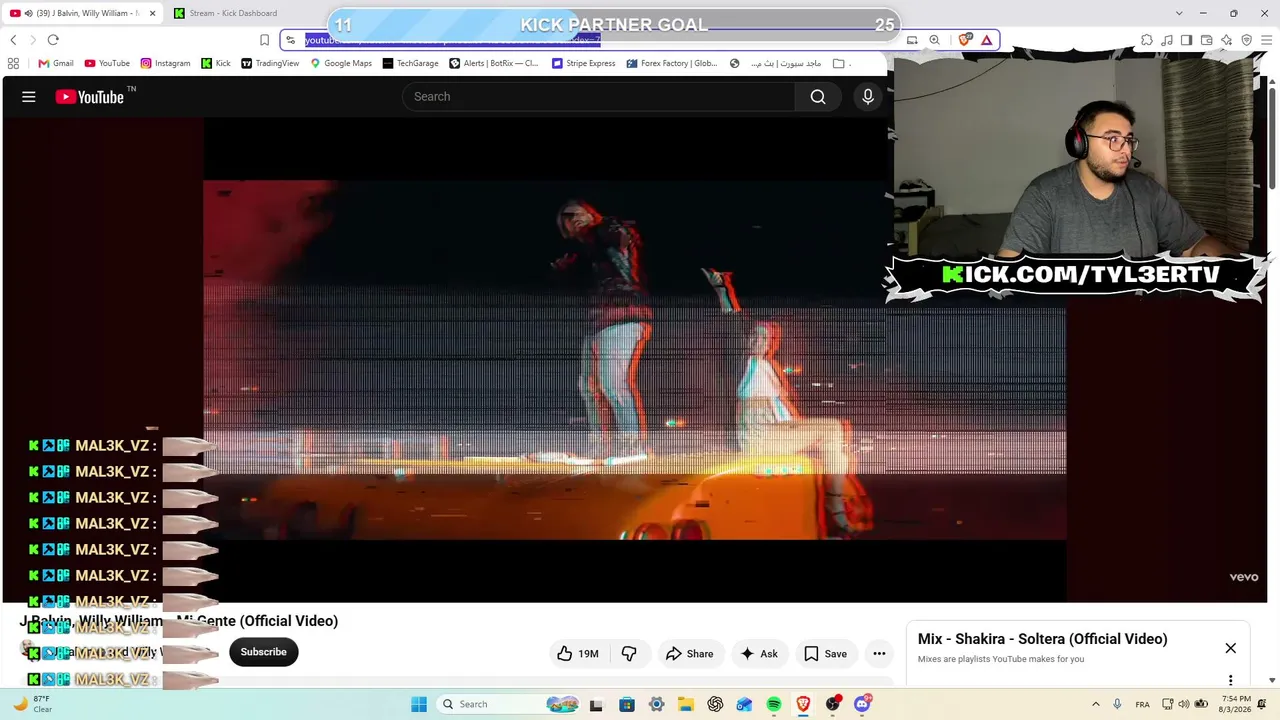Close the Mix - Shakira playlist panel
The width and height of the screenshot is (1280, 720).
tap(1231, 648)
